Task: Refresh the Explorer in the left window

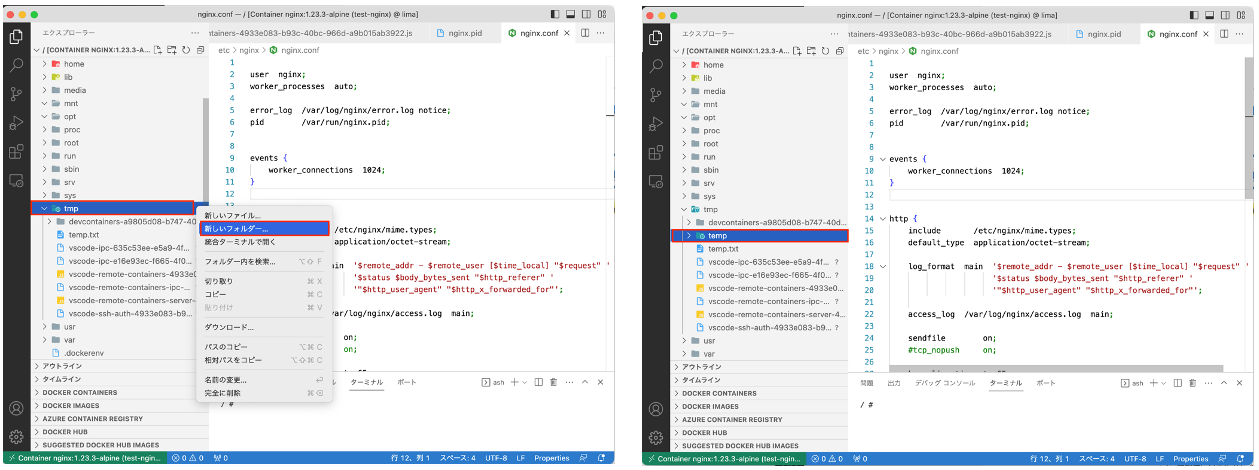Action: click(x=187, y=50)
